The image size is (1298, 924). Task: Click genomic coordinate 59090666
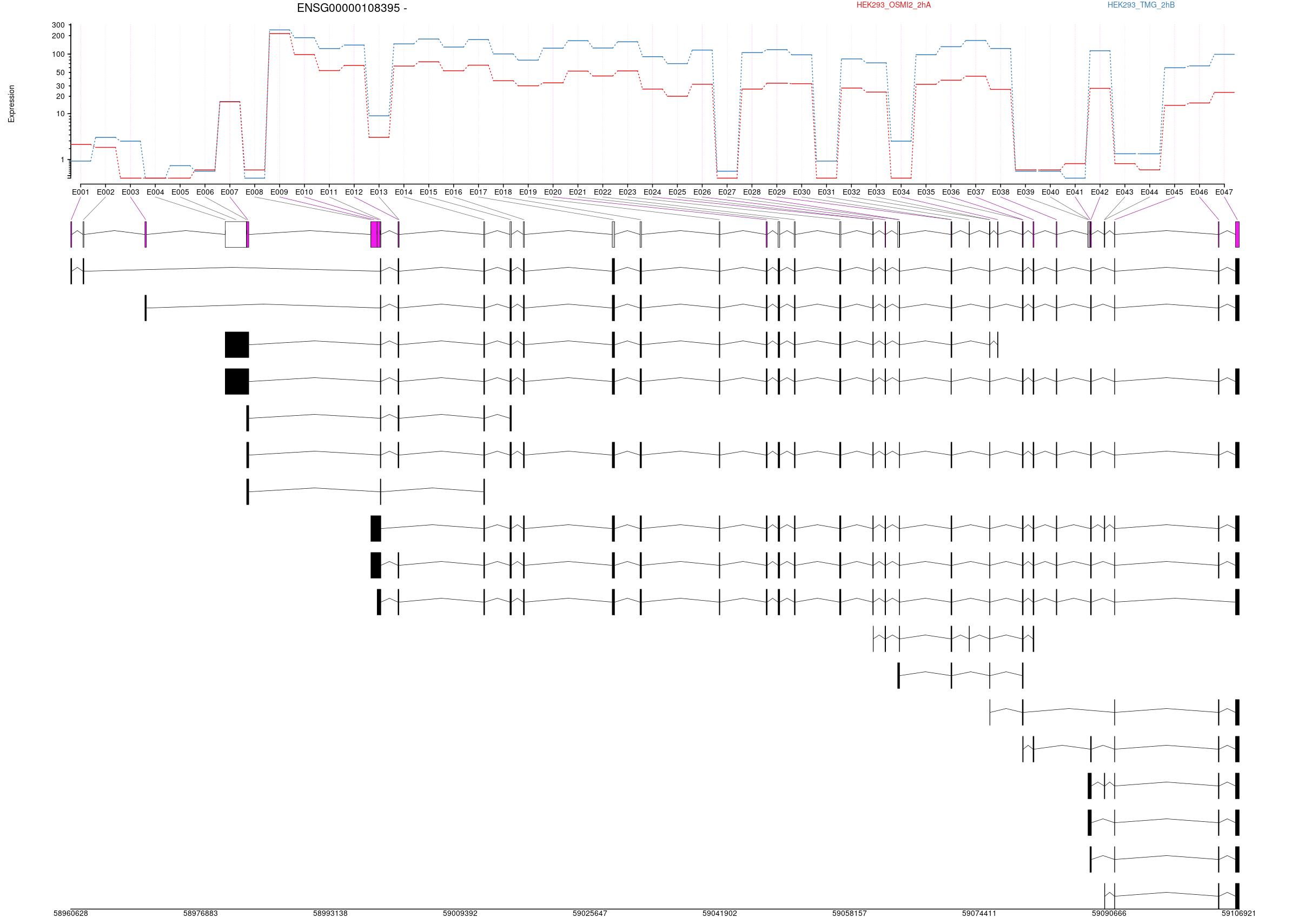coord(1109,913)
